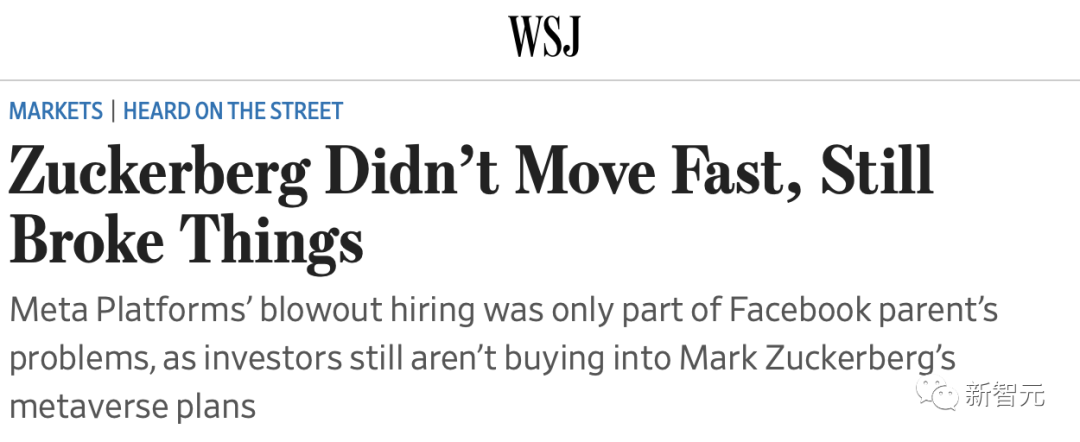Open the HEARD ON THE STREET link
Image resolution: width=1080 pixels, height=442 pixels.
click(233, 111)
